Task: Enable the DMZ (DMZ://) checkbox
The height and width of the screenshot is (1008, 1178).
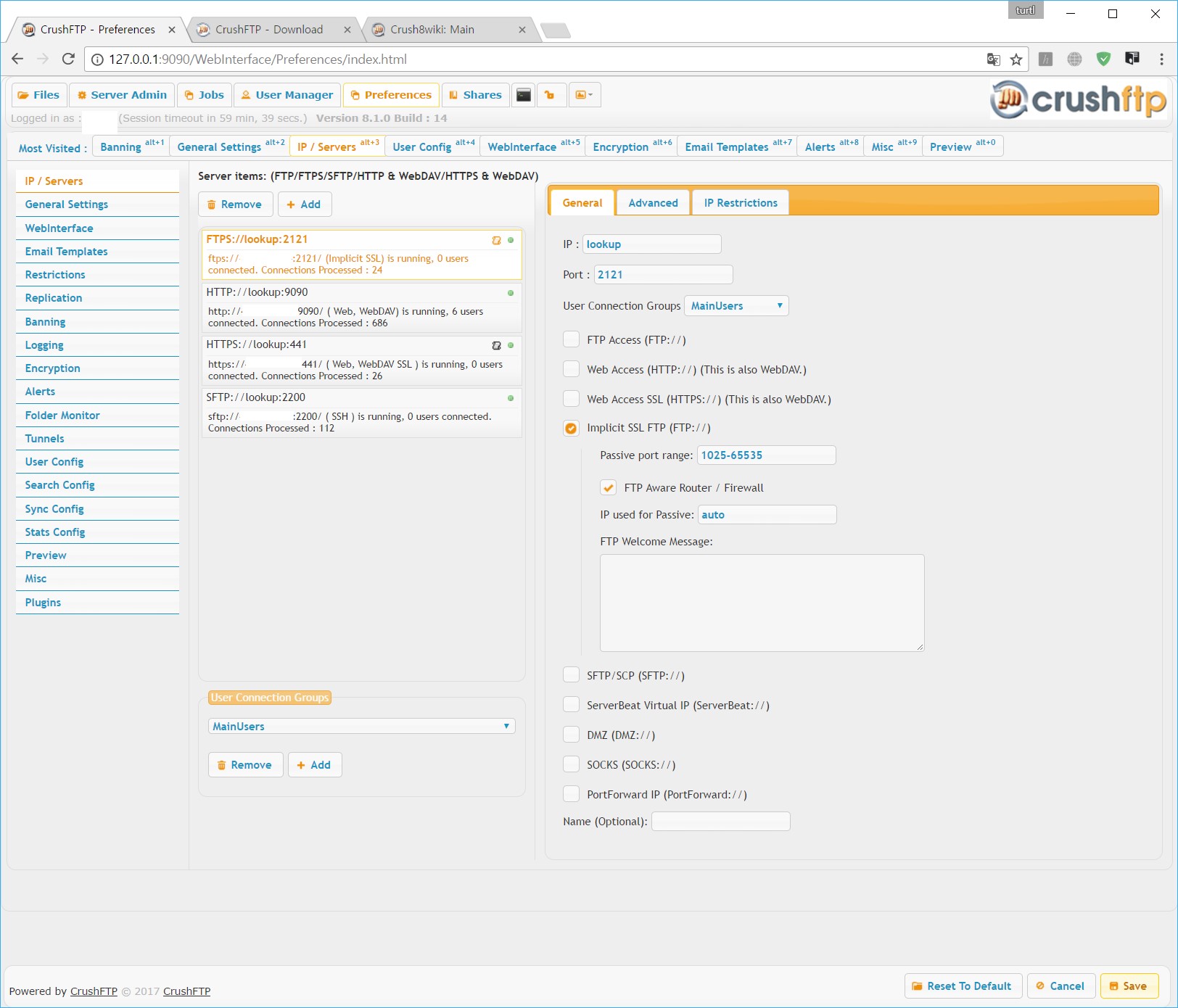Action: (x=572, y=735)
